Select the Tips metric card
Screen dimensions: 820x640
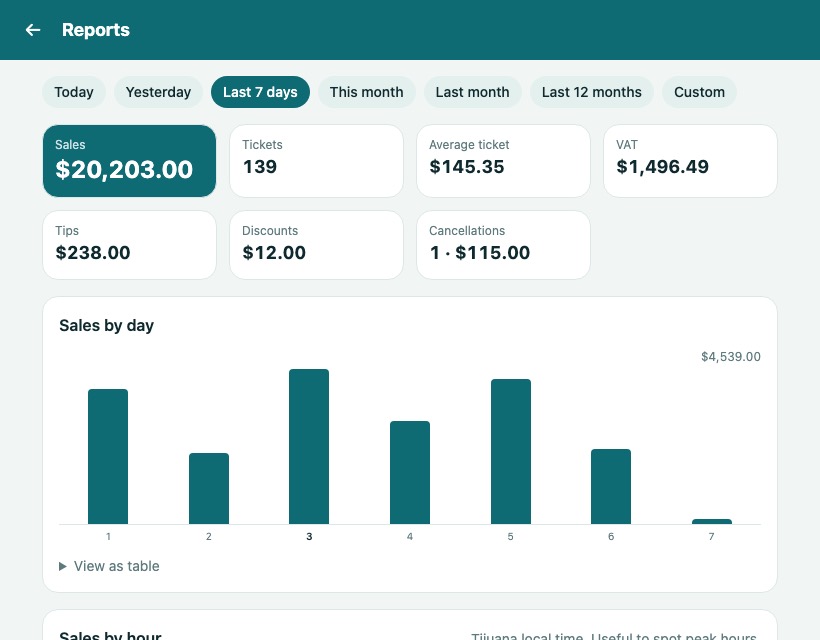tap(129, 245)
